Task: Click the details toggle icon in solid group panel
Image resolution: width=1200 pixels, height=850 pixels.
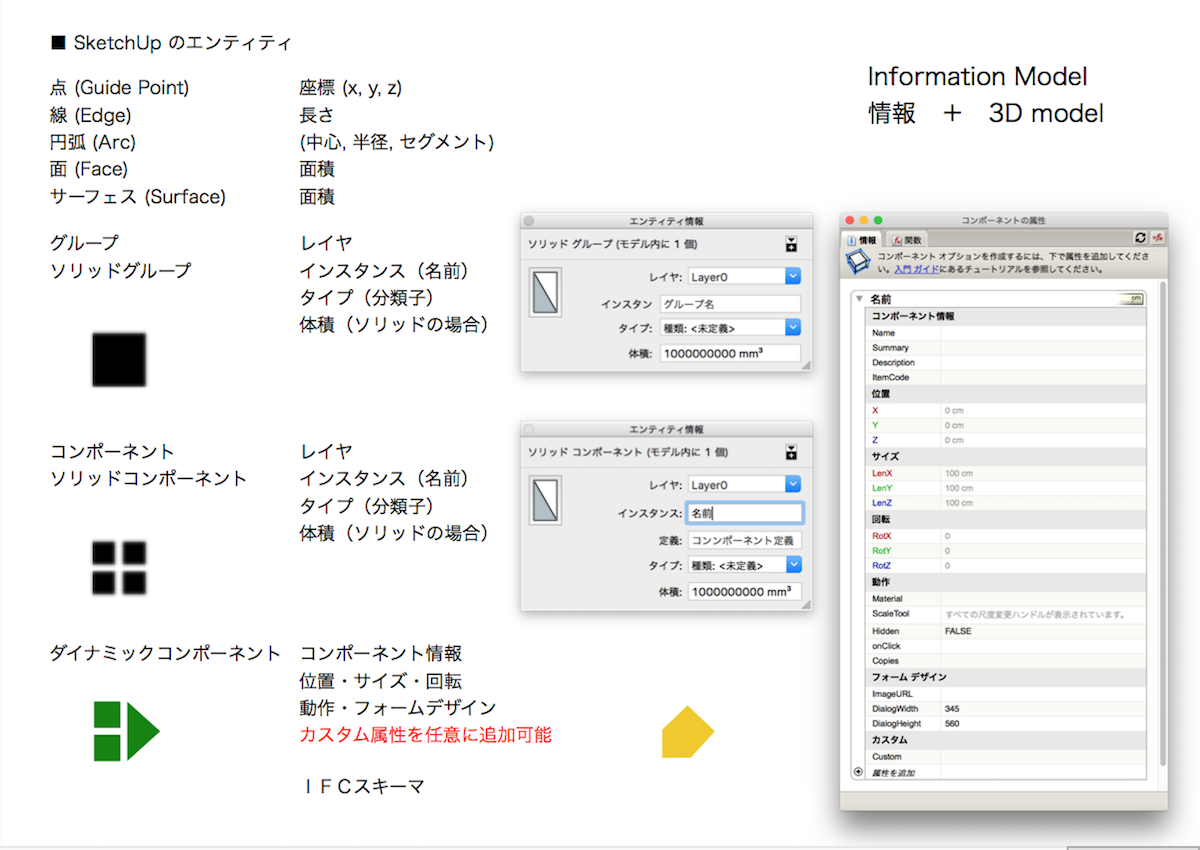Action: (791, 244)
